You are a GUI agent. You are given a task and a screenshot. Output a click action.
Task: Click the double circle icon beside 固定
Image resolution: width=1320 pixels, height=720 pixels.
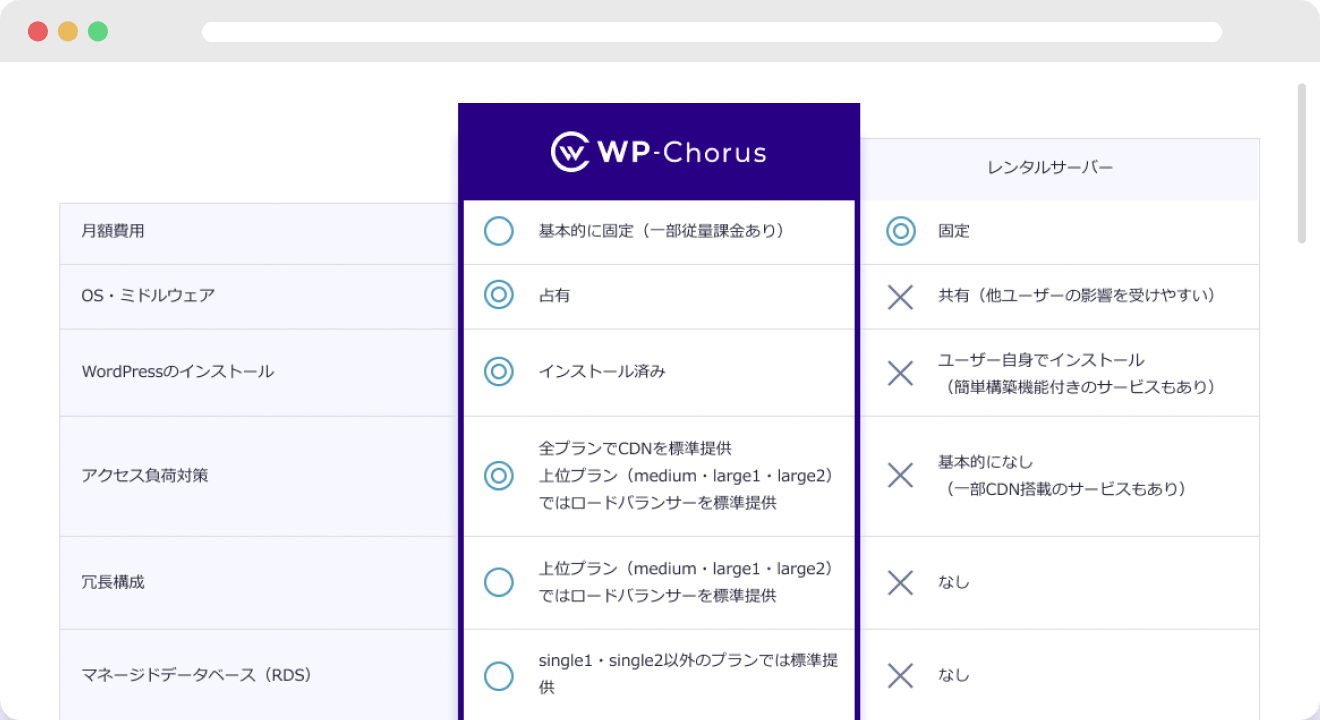click(x=900, y=231)
